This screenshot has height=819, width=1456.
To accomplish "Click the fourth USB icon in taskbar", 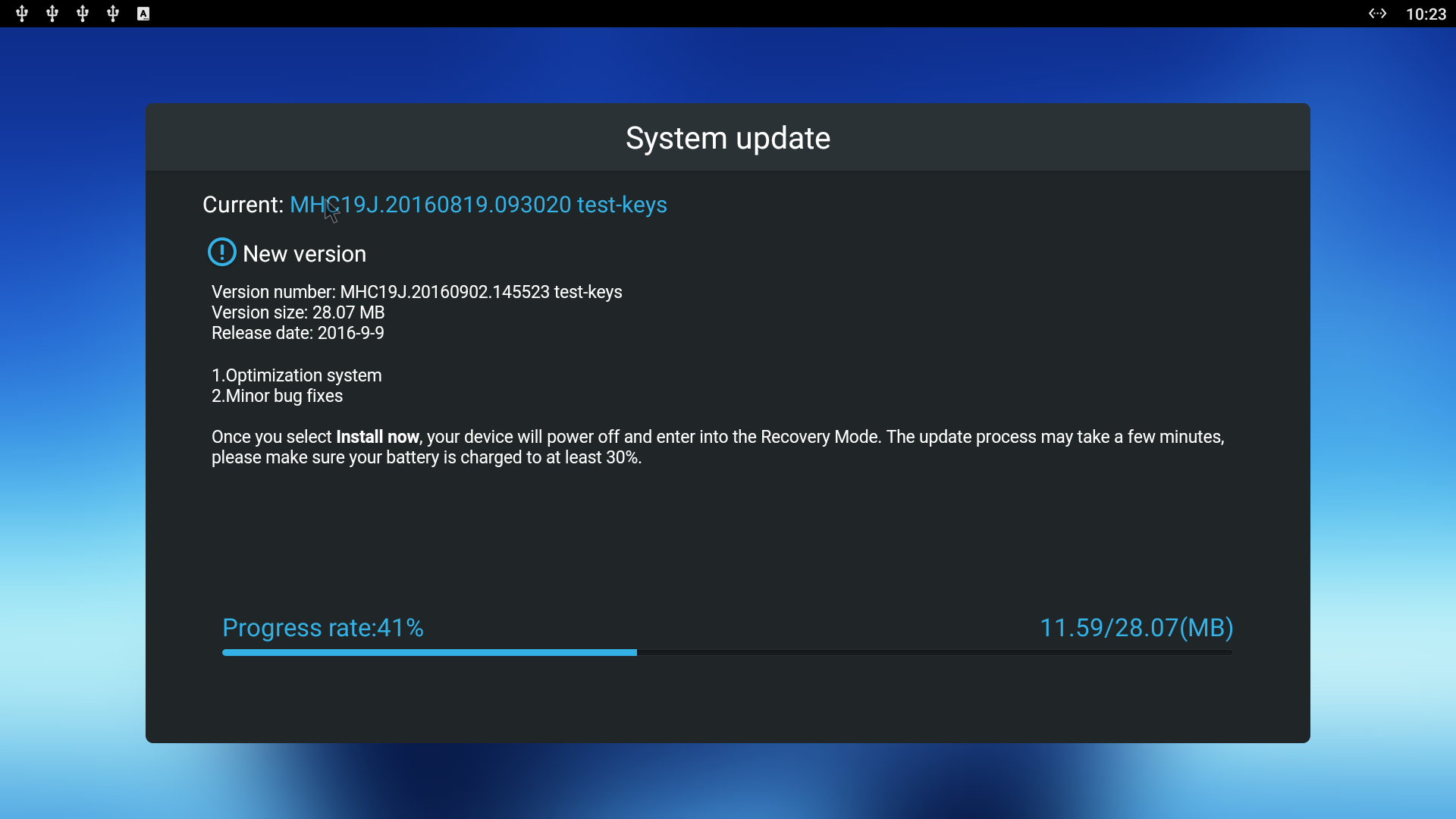I will tap(112, 12).
